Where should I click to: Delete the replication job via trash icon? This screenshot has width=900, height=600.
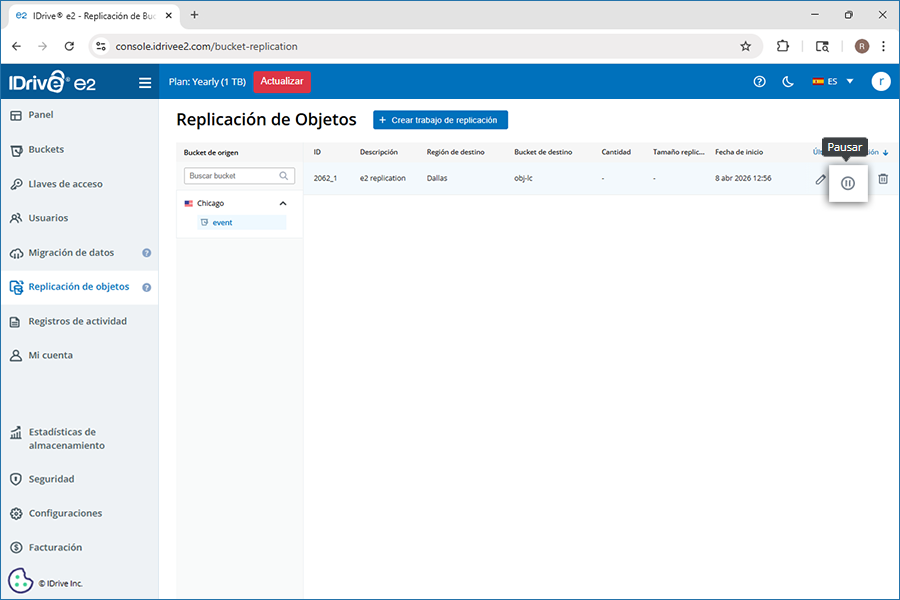point(883,179)
